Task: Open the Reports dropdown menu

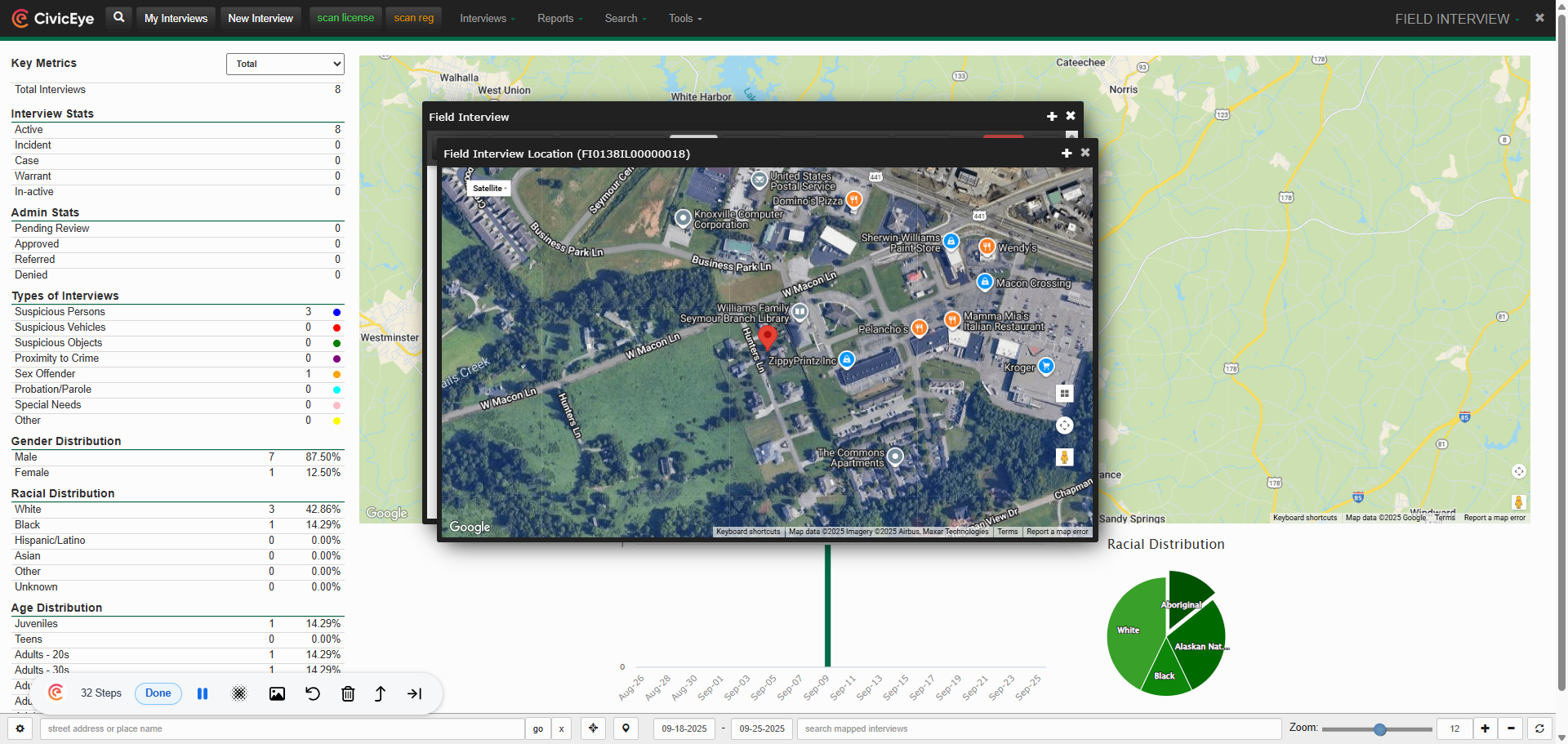Action: (560, 18)
